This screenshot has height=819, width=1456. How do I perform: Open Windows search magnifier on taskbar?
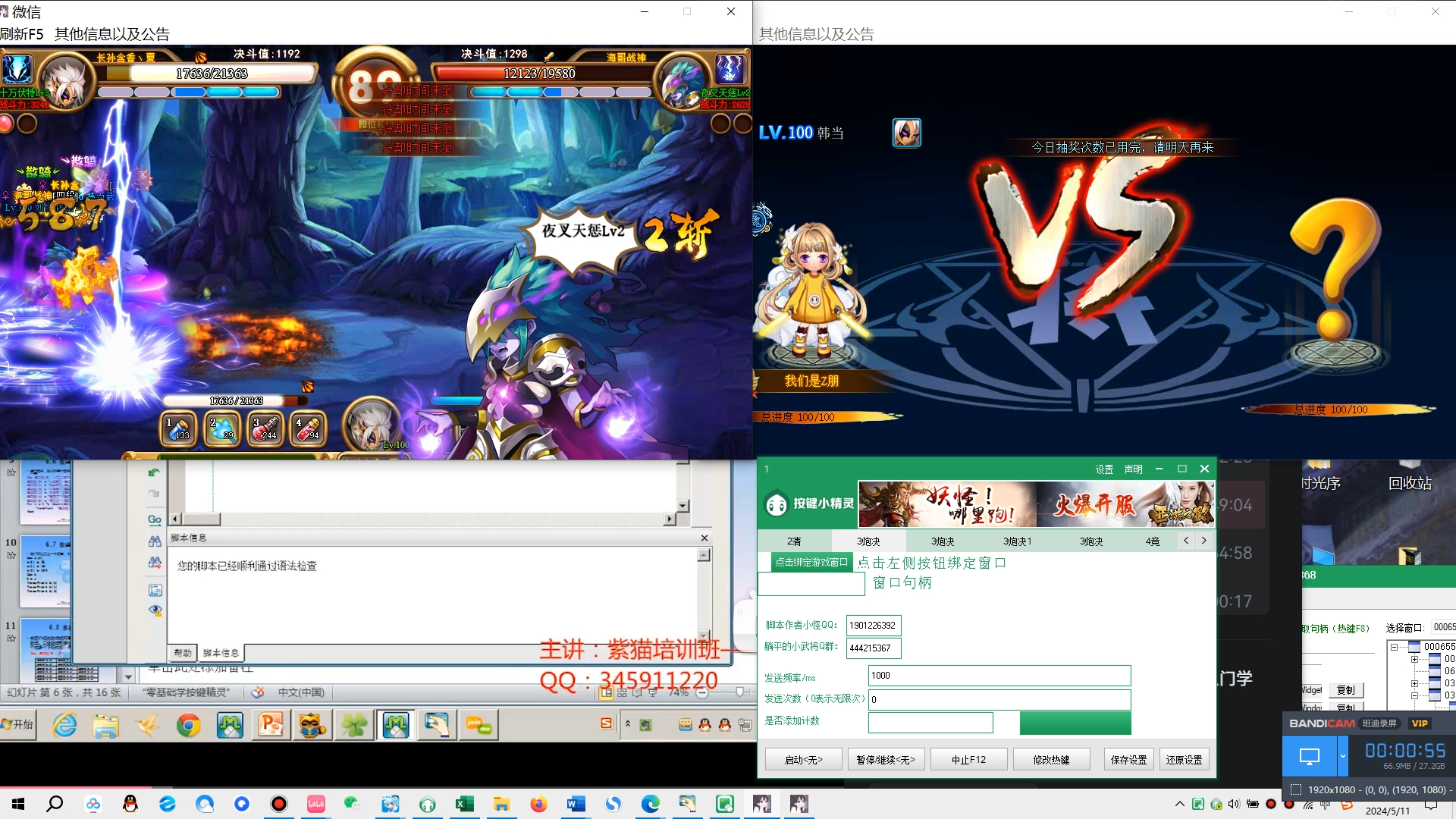tap(55, 804)
